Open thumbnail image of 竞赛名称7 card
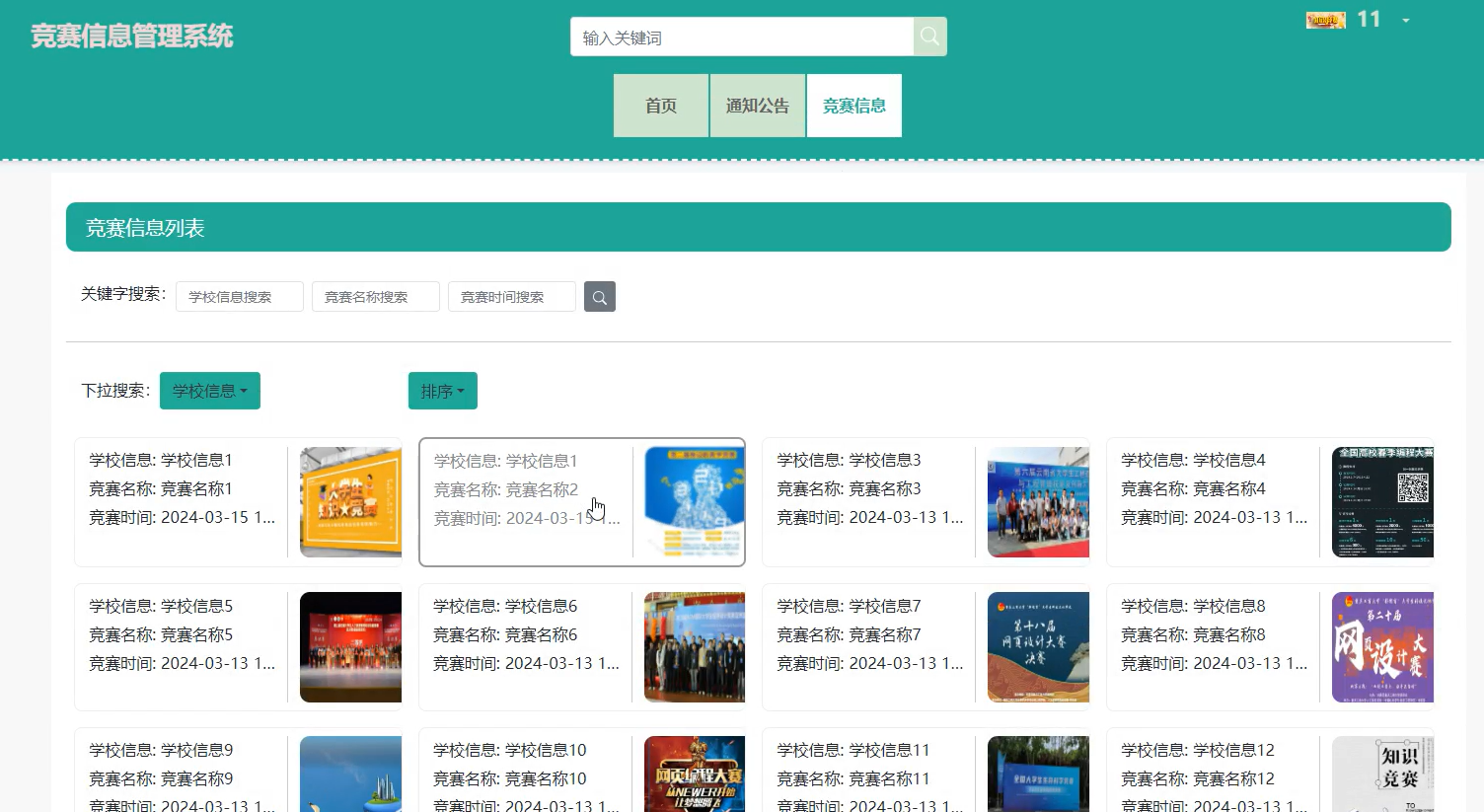Viewport: 1484px width, 812px height. 1038,647
